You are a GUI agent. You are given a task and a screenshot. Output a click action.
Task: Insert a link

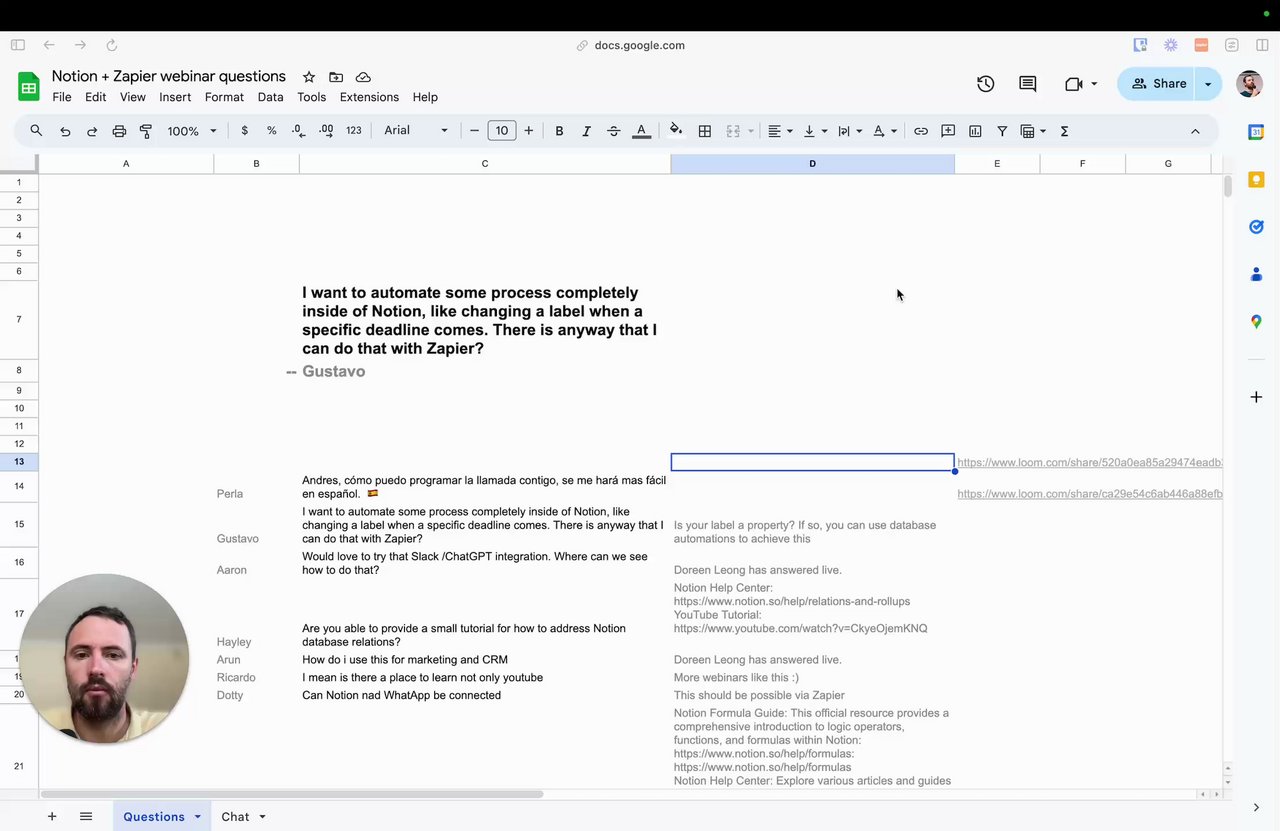coord(921,131)
